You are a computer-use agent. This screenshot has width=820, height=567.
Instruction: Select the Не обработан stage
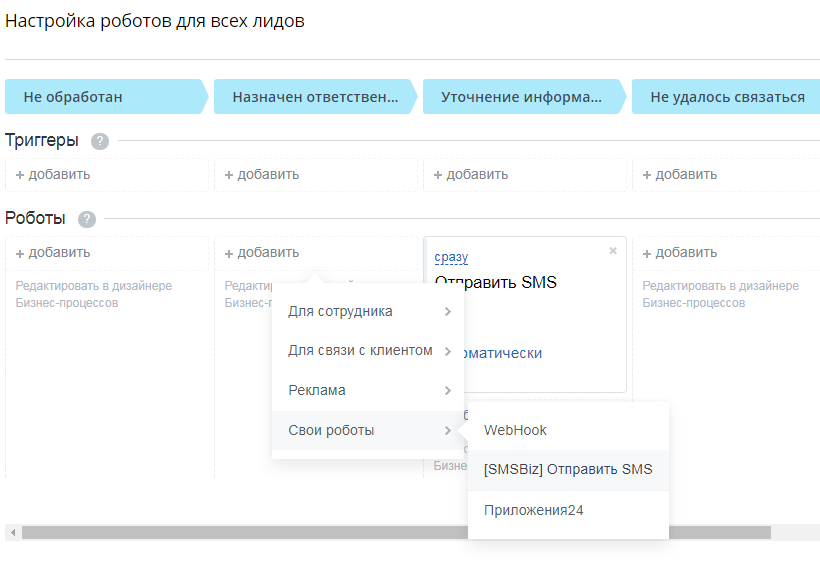click(x=107, y=97)
